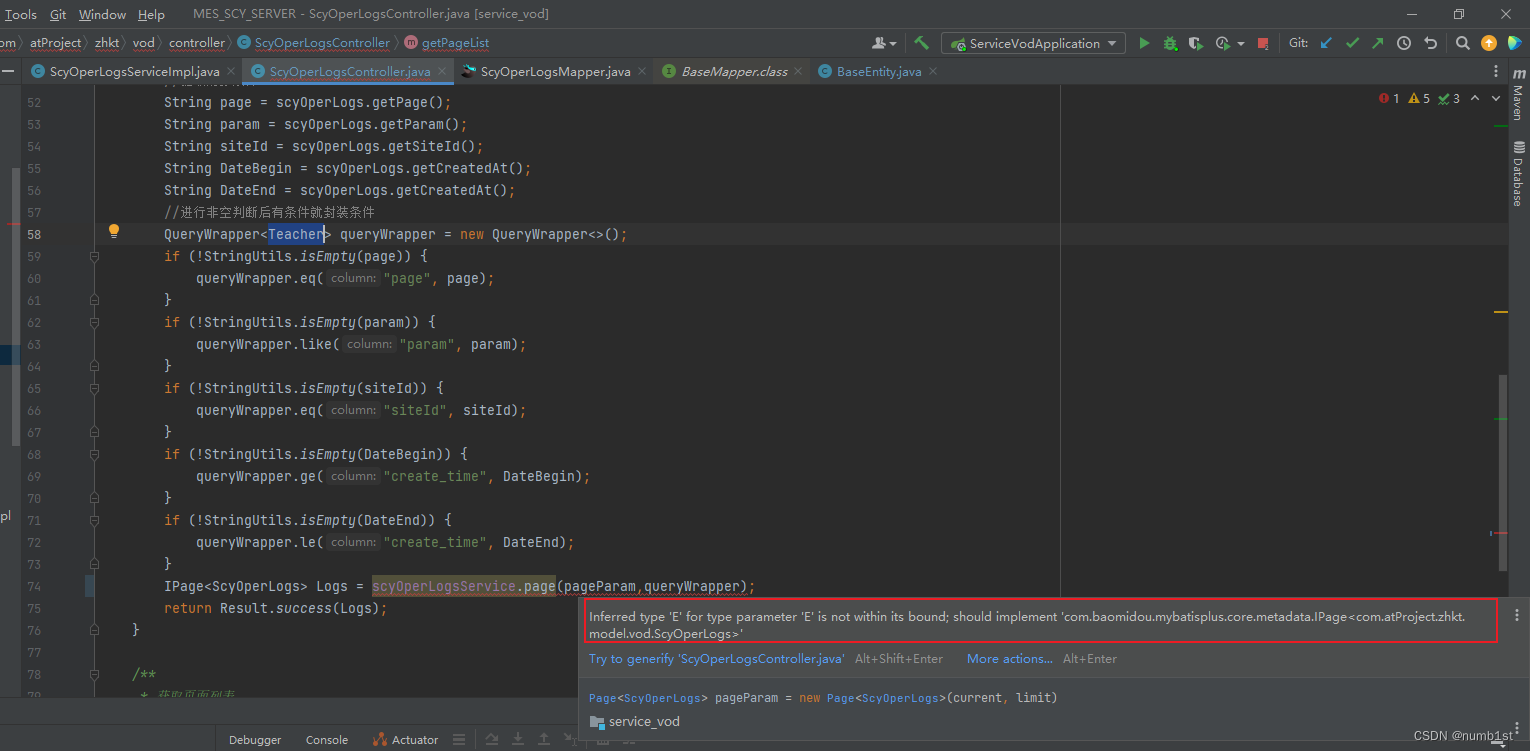Click the vod breadcrumb item

tap(144, 43)
